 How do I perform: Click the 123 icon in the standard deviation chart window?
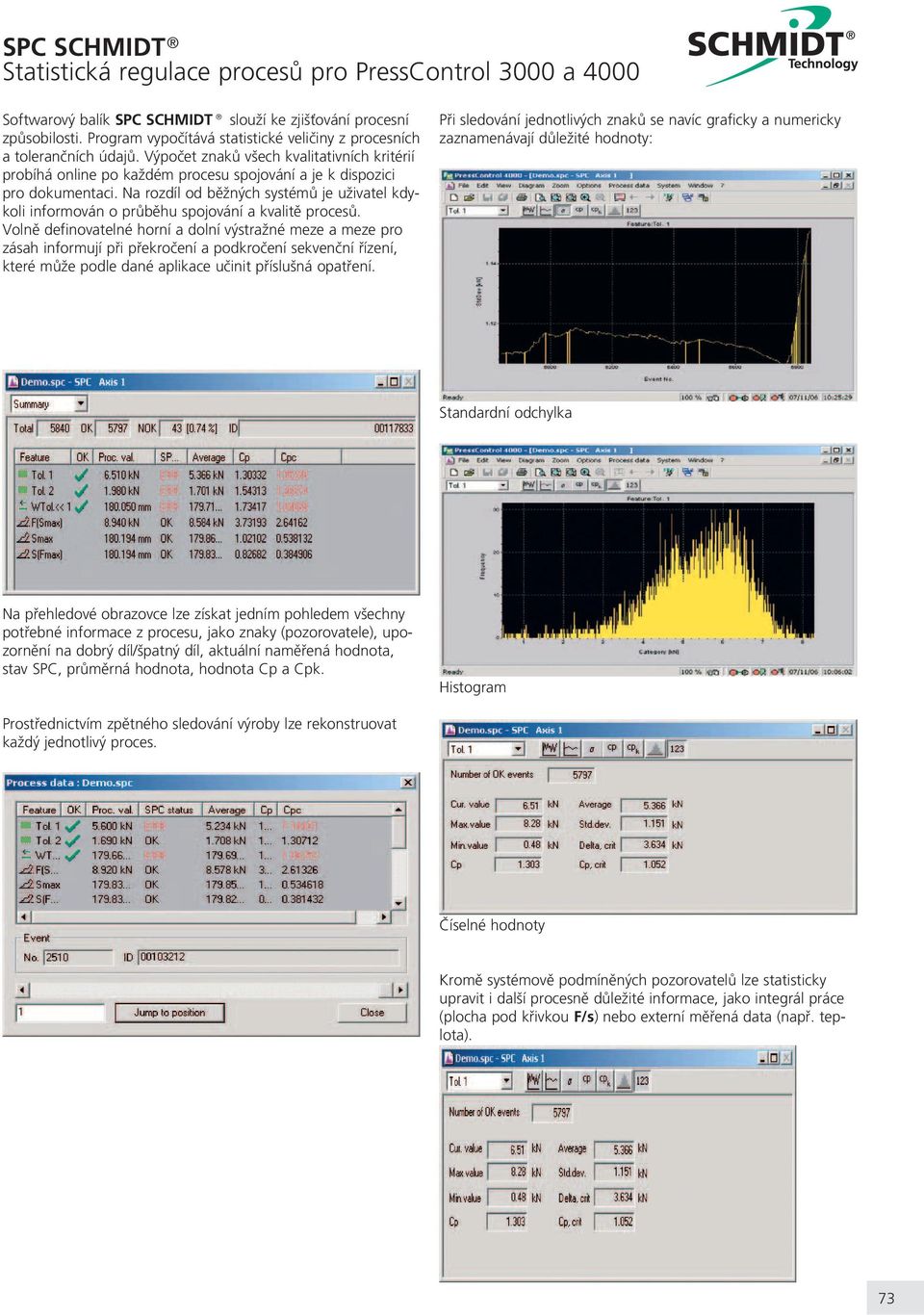pyautogui.click(x=631, y=210)
